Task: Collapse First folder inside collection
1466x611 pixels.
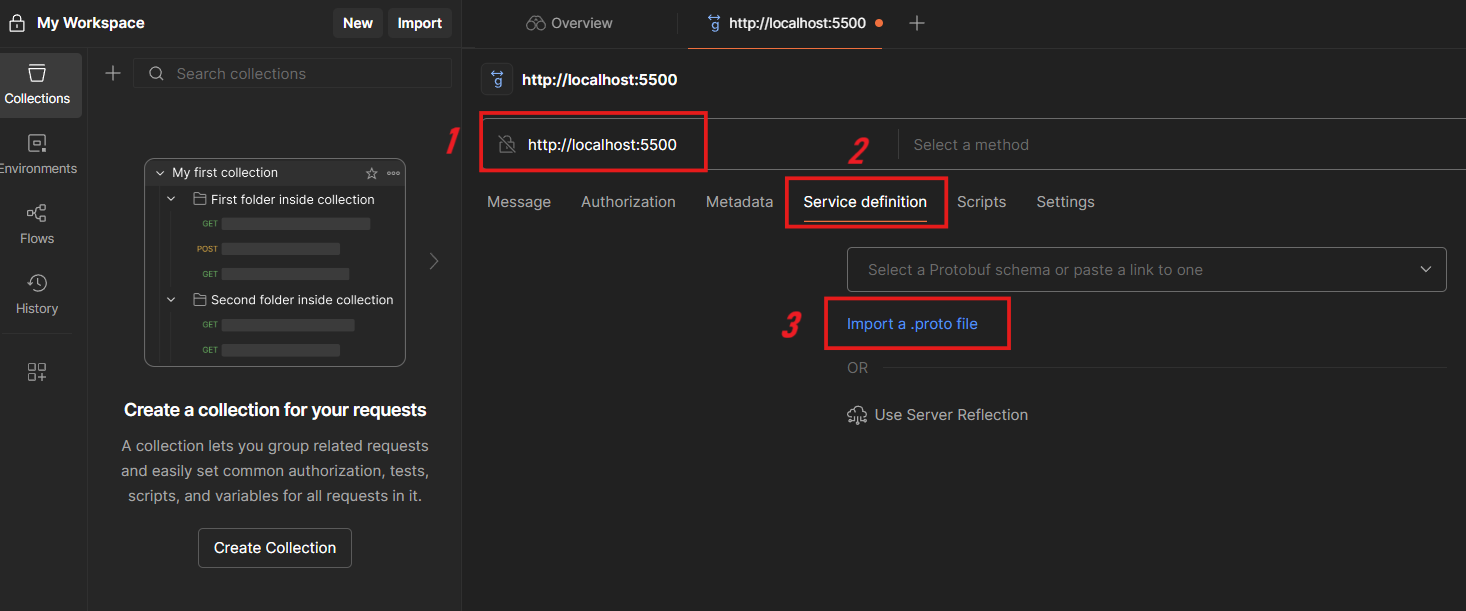Action: [171, 199]
